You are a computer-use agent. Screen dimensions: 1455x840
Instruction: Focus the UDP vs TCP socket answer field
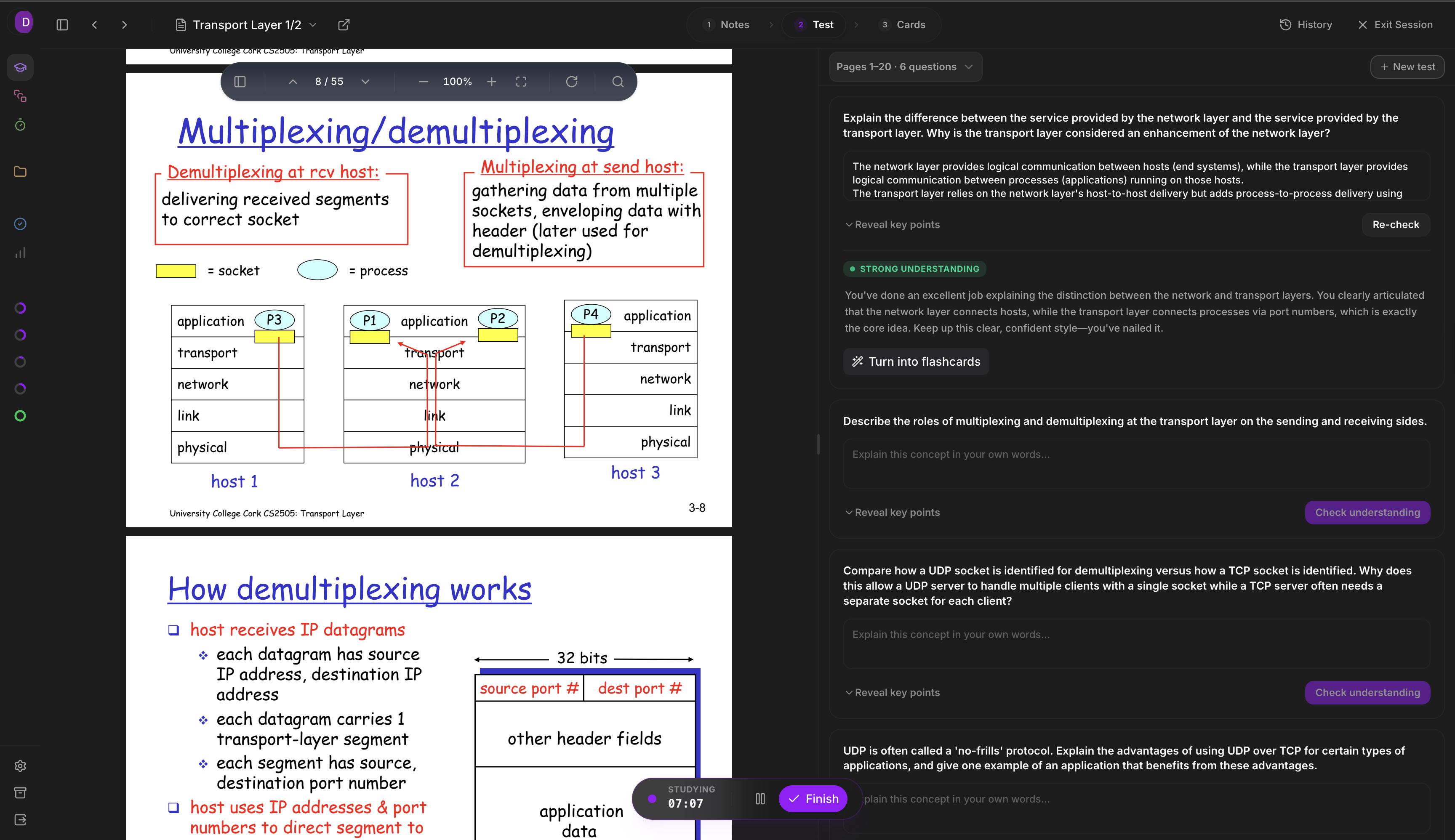coord(1136,644)
